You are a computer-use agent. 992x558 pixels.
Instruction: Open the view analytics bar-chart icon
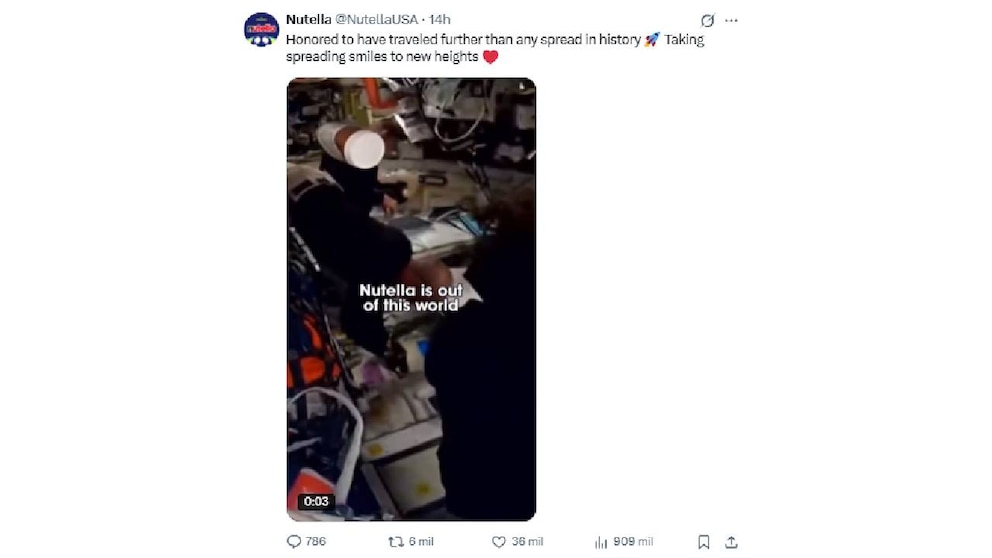601,542
